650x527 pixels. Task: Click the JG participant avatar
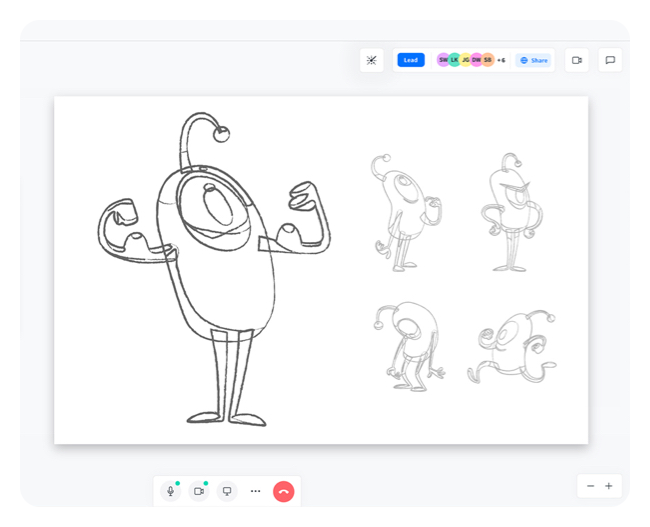[465, 60]
